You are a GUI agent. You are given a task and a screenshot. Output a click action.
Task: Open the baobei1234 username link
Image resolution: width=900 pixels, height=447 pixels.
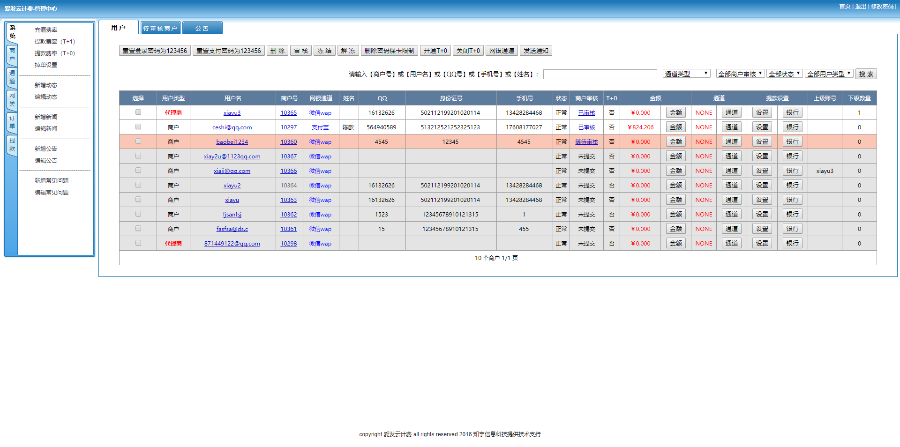232,142
